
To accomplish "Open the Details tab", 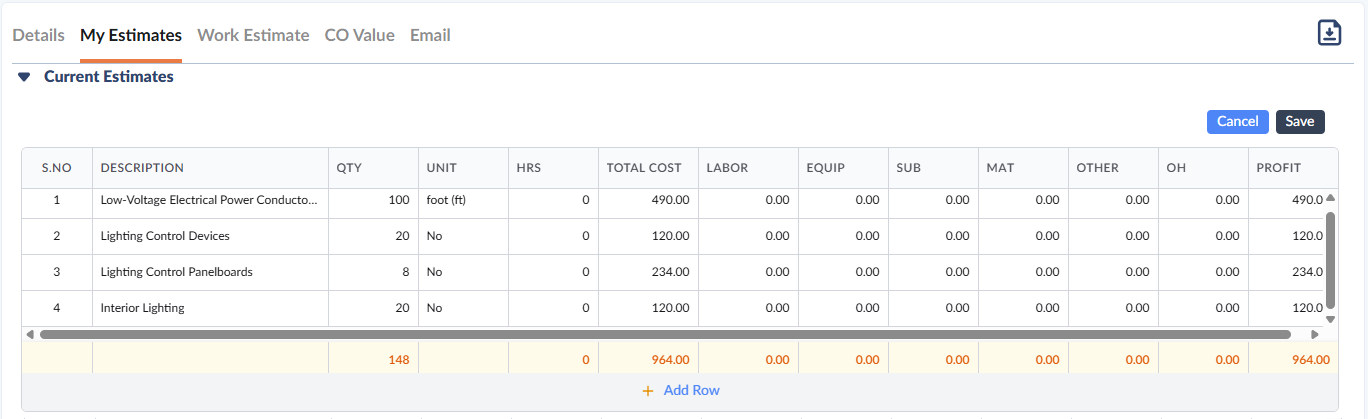I will (38, 35).
